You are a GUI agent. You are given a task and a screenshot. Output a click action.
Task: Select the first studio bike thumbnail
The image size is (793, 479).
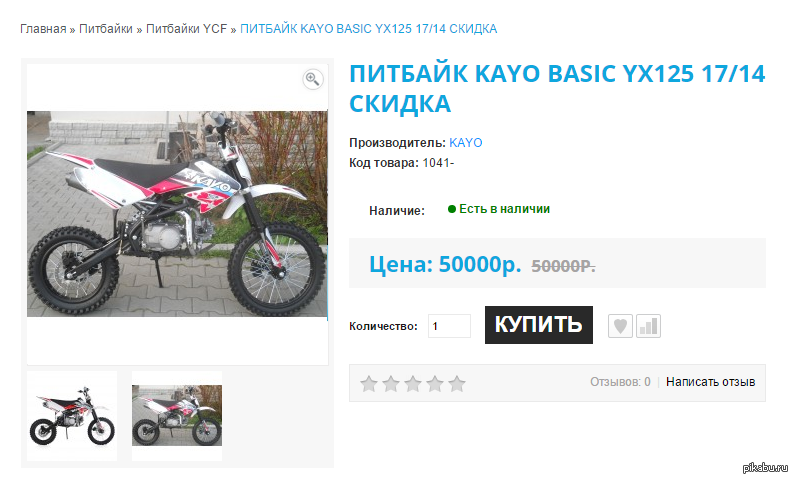[x=72, y=416]
